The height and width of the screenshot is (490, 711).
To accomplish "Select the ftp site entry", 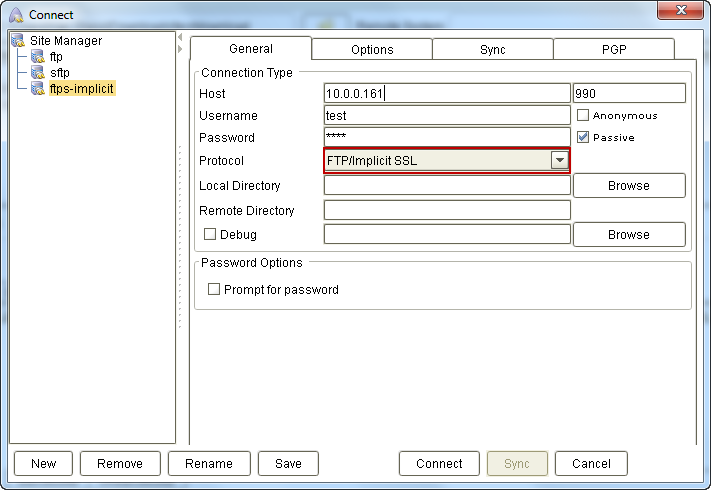I will click(56, 57).
